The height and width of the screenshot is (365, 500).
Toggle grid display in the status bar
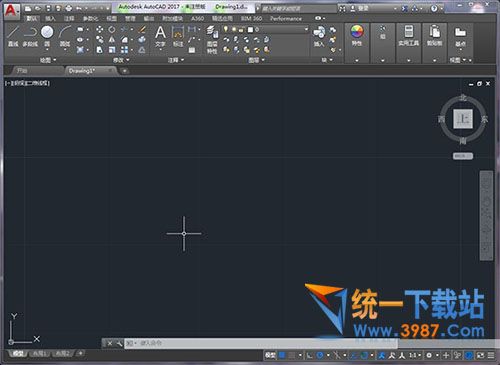[282, 355]
